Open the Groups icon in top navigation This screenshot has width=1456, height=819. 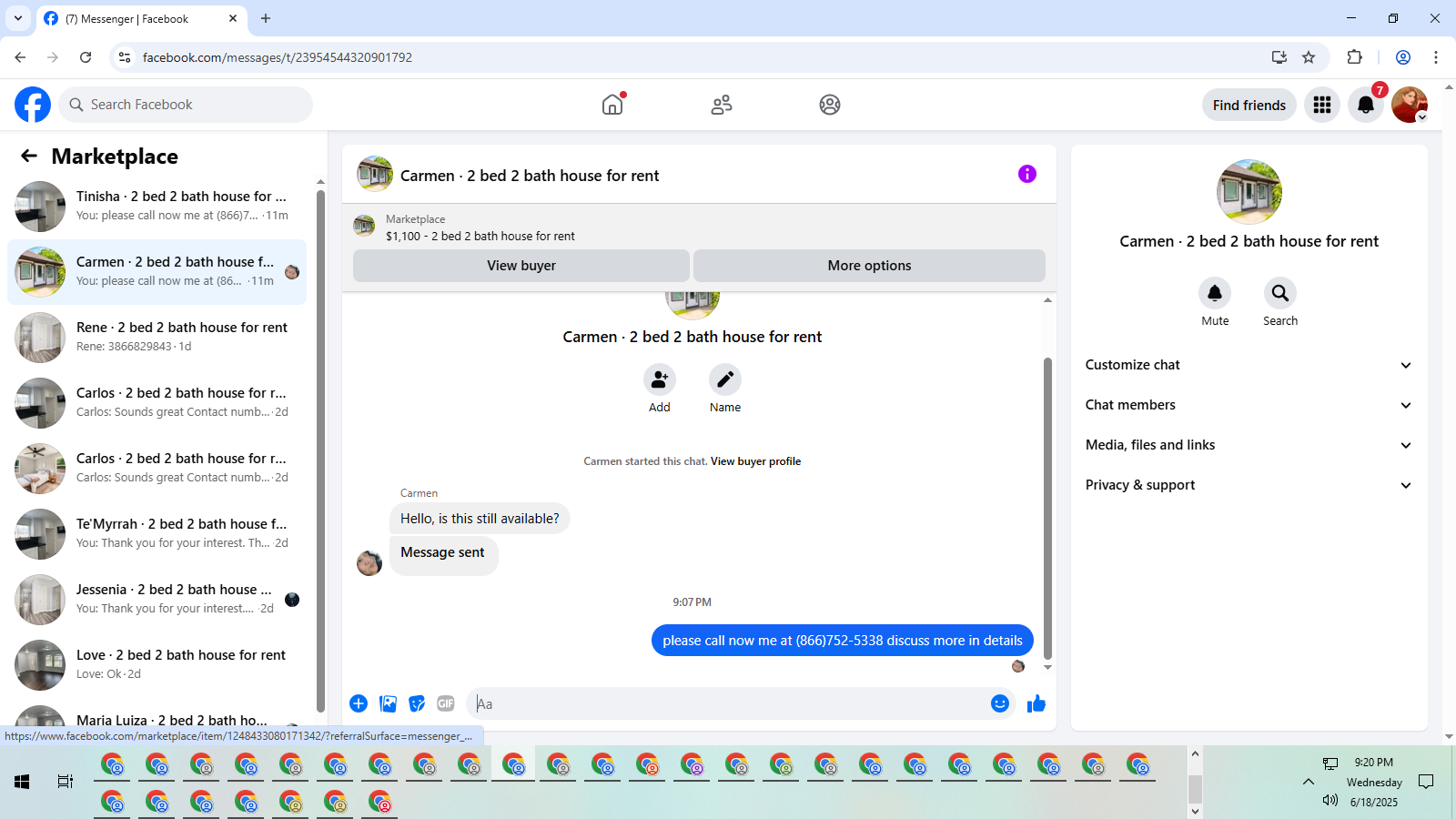pyautogui.click(x=830, y=105)
